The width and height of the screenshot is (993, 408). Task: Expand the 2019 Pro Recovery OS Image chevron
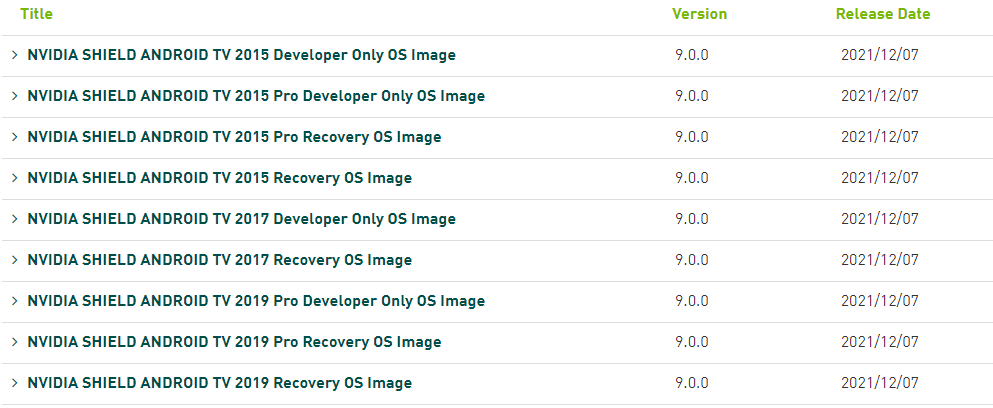tap(15, 342)
